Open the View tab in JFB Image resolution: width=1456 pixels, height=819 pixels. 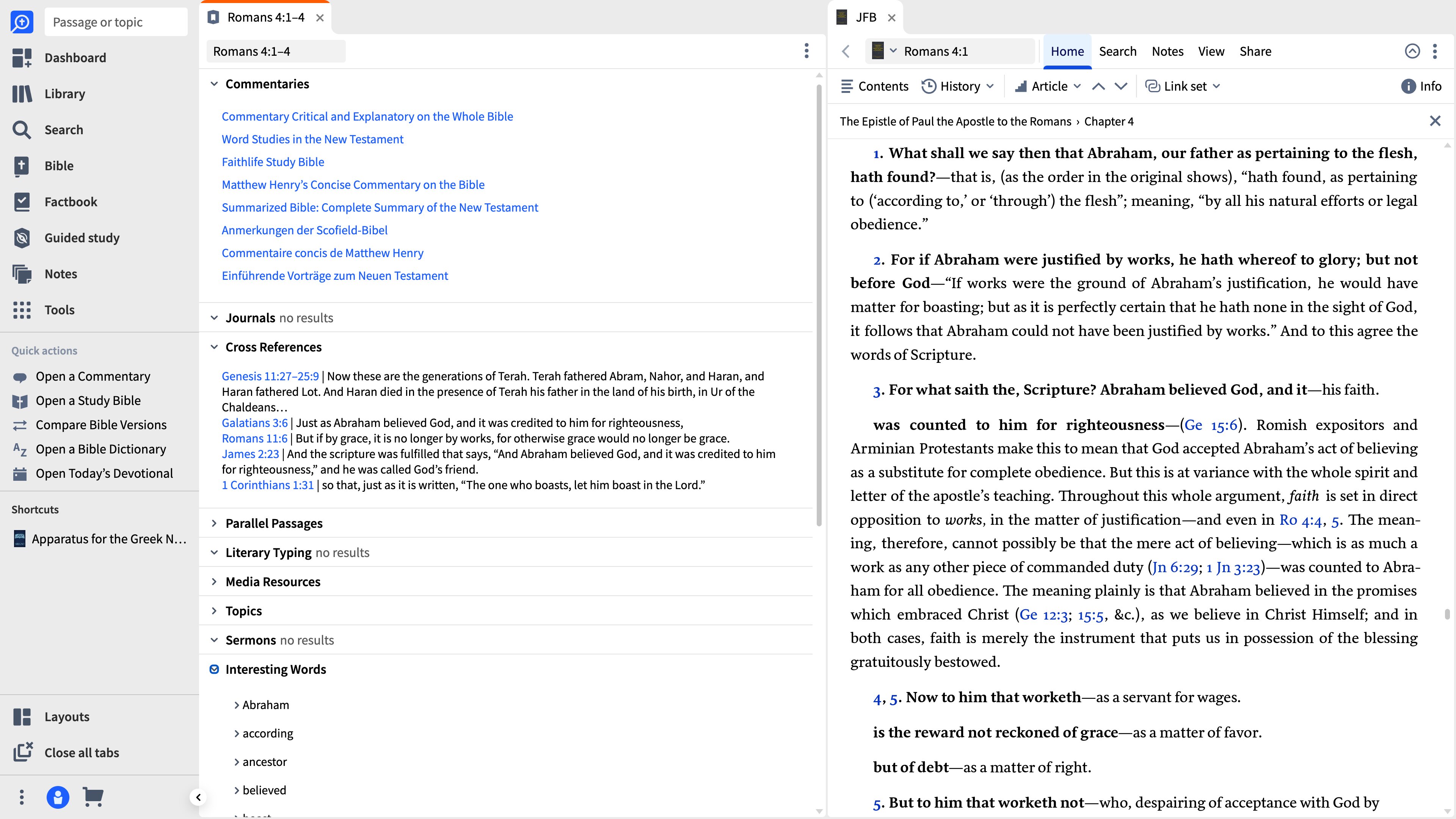(x=1211, y=52)
